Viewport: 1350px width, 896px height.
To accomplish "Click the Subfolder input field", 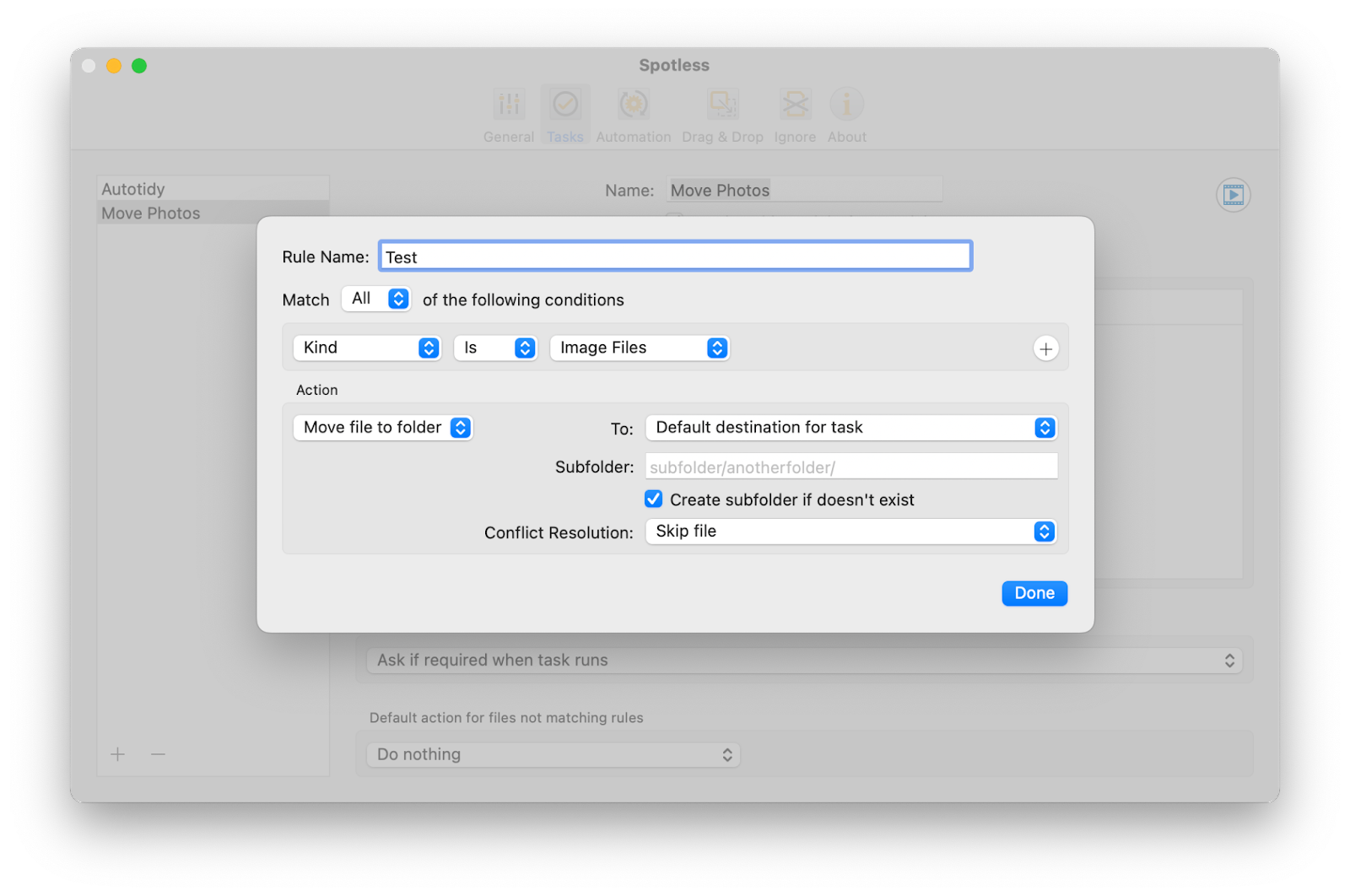I will [x=850, y=466].
